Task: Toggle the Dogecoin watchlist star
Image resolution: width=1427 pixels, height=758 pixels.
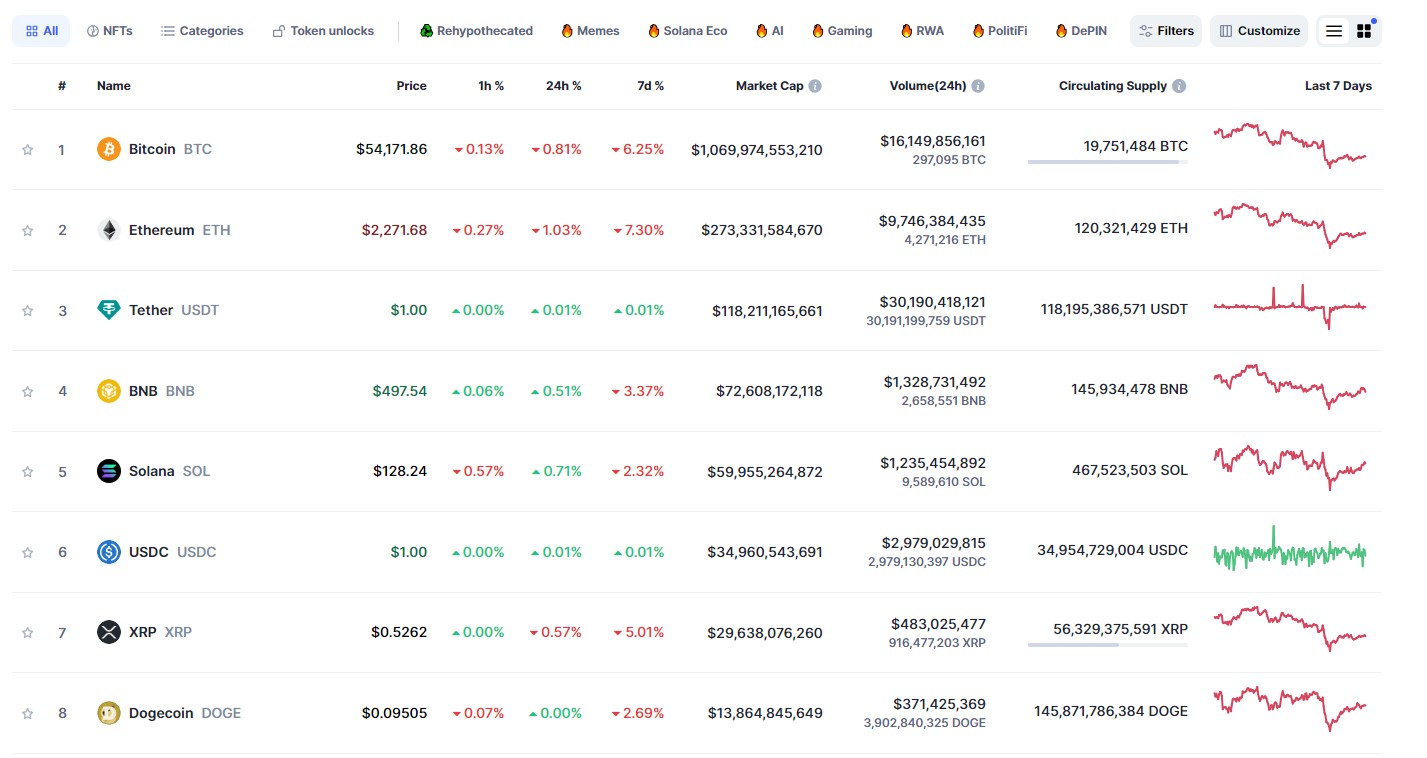Action: coord(28,714)
